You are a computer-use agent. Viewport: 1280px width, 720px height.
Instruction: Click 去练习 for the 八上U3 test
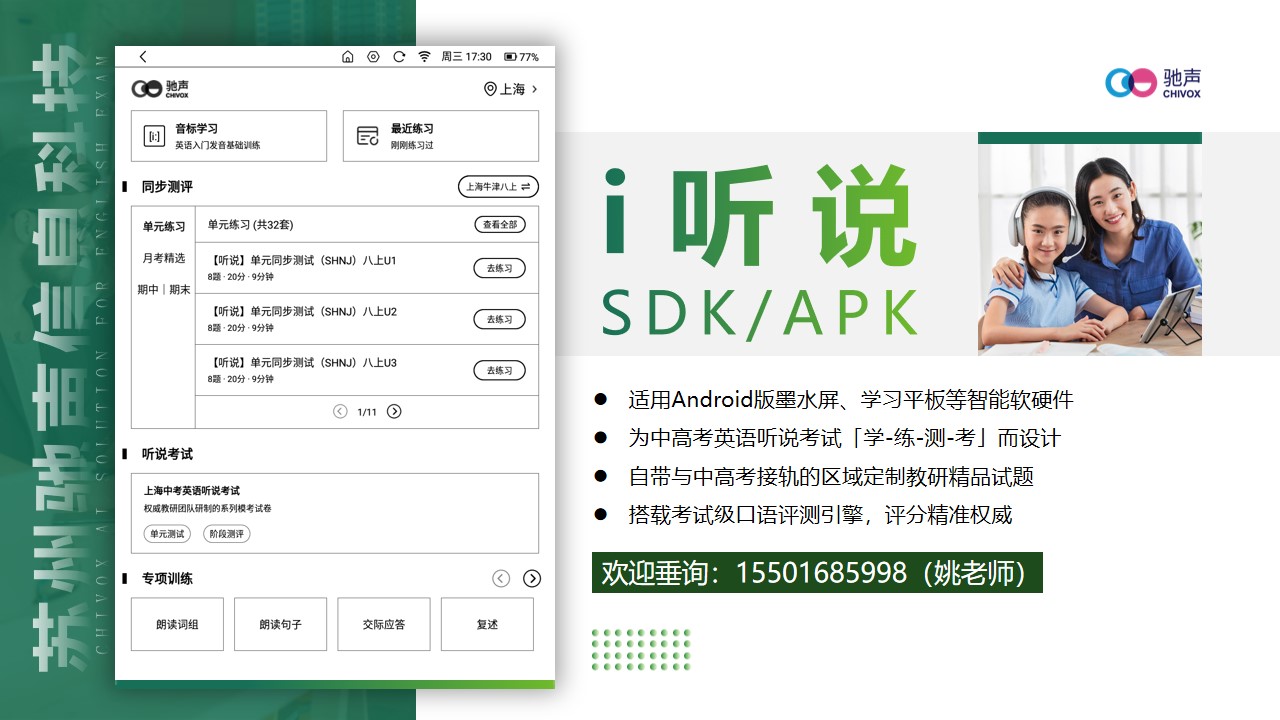point(499,370)
